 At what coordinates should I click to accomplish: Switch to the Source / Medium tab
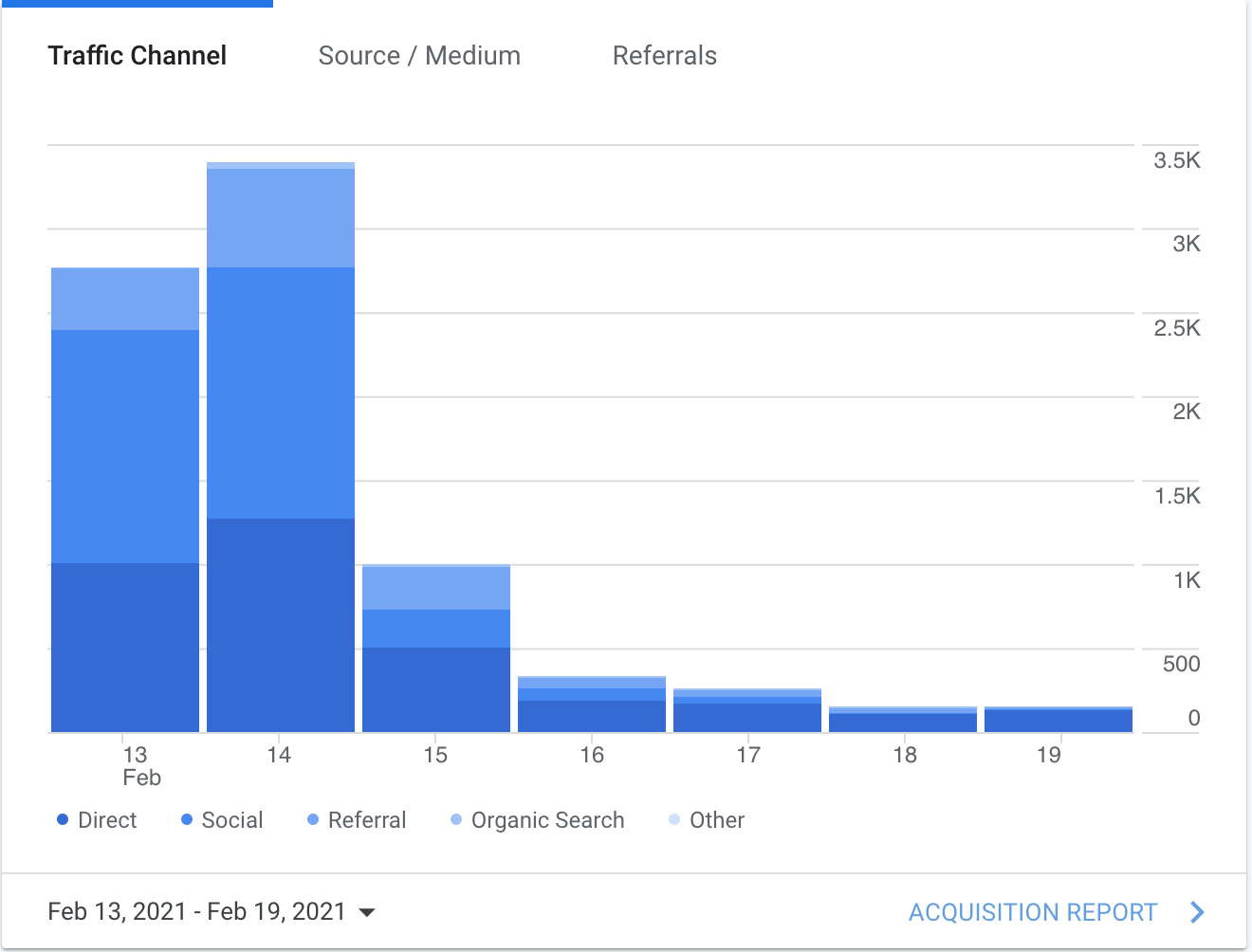(419, 56)
